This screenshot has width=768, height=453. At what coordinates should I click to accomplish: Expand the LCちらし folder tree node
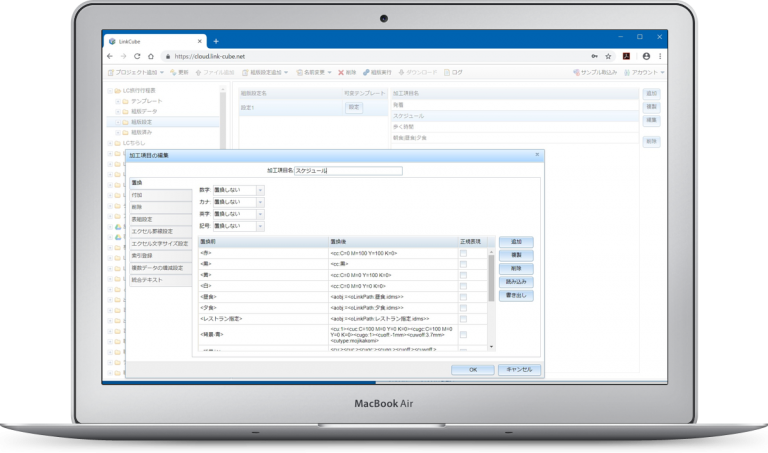point(110,143)
